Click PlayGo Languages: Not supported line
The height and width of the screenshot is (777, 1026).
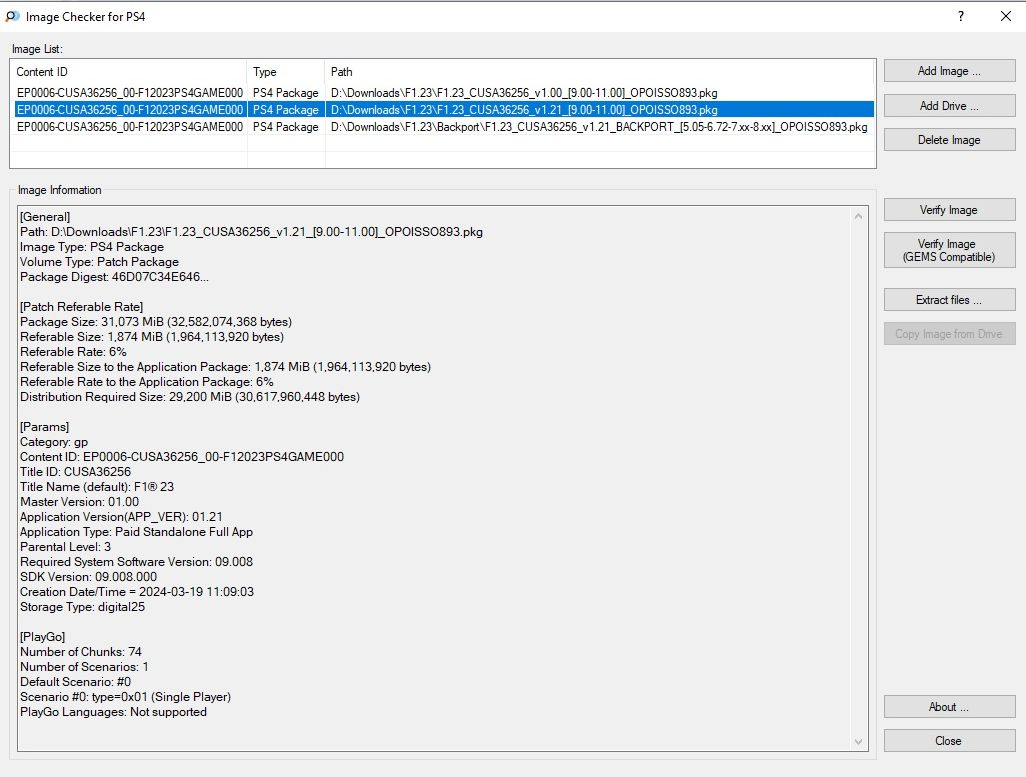(x=113, y=712)
